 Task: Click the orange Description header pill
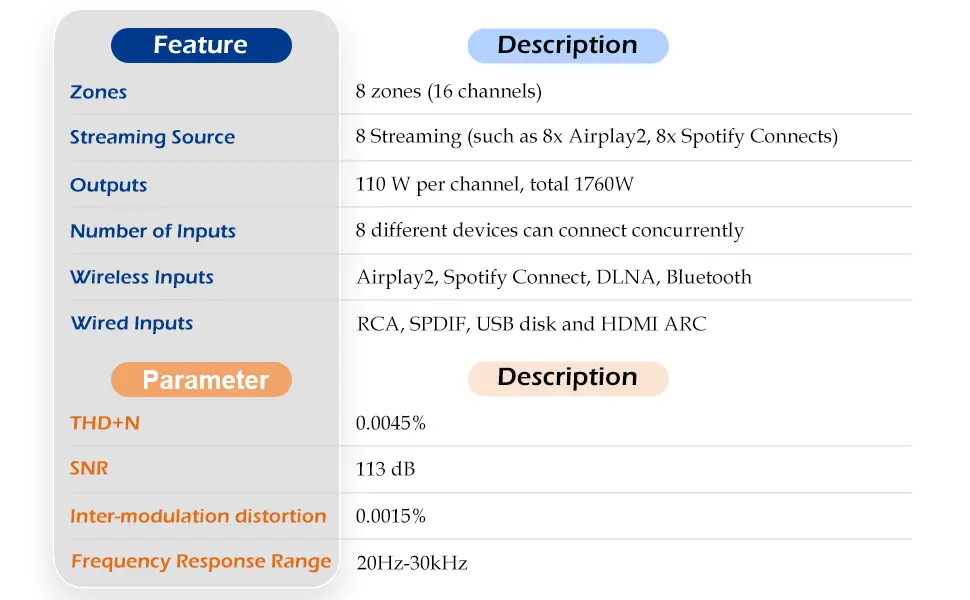pyautogui.click(x=567, y=378)
